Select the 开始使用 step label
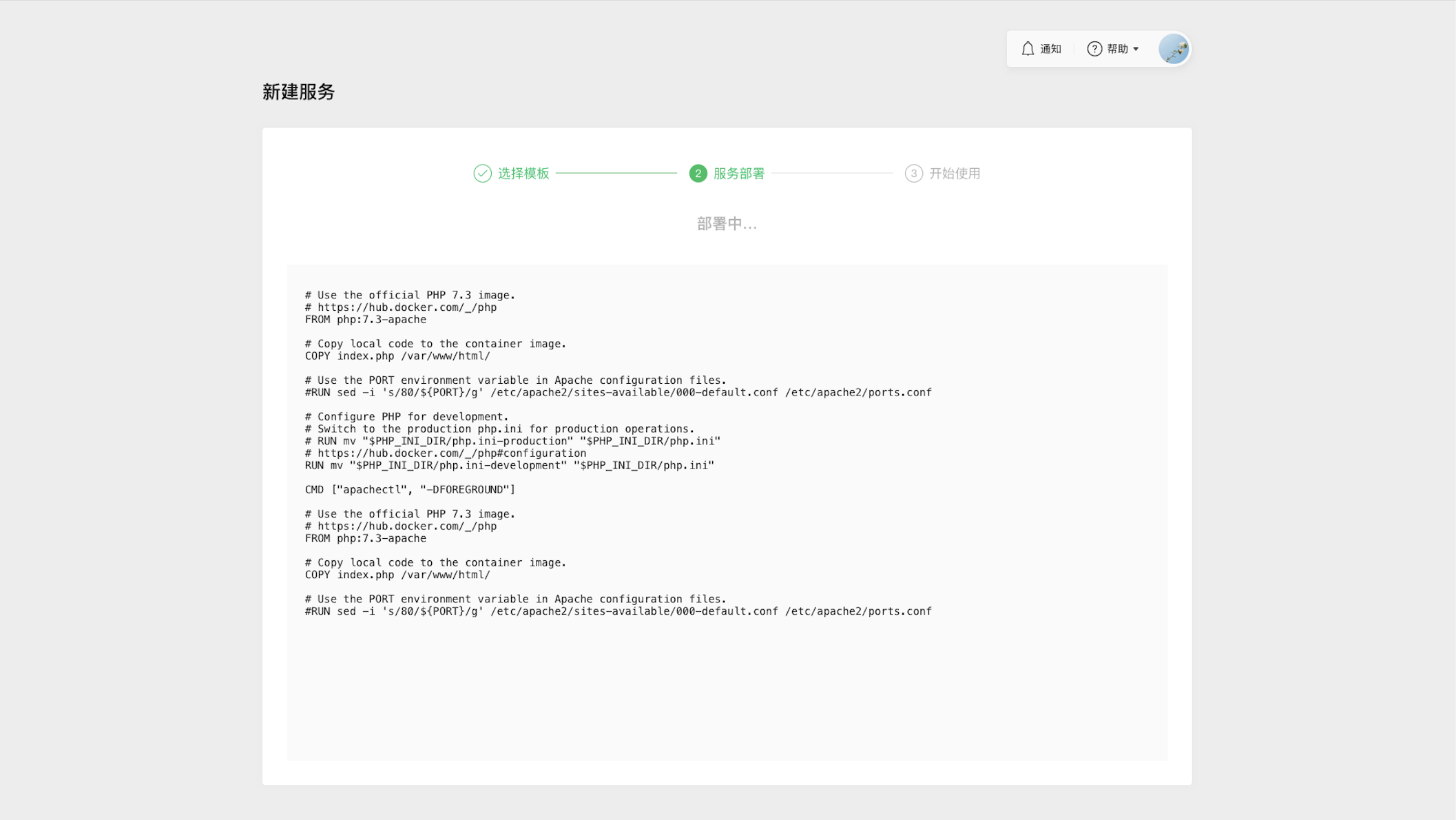The image size is (1456, 820). 955,174
